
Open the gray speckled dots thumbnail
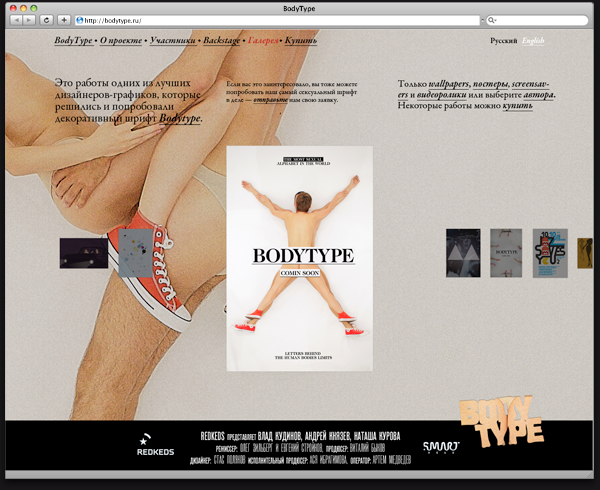pos(135,253)
